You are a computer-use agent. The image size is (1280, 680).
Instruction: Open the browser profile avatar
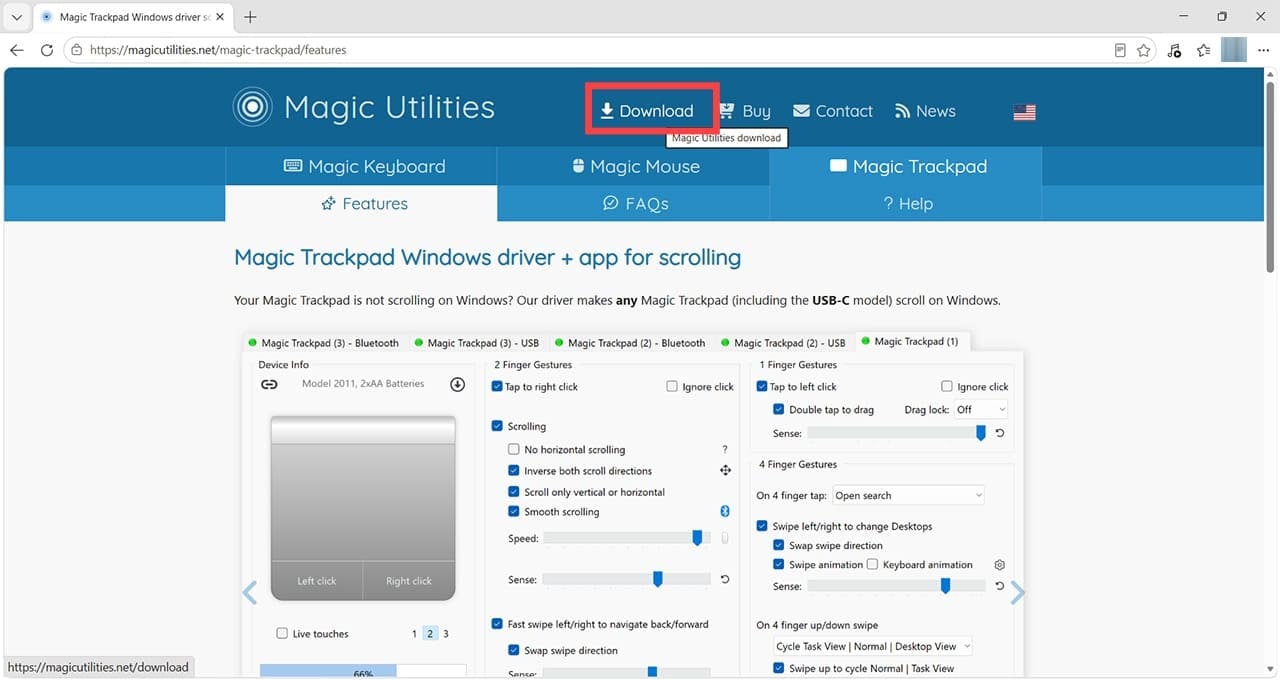pyautogui.click(x=1234, y=50)
